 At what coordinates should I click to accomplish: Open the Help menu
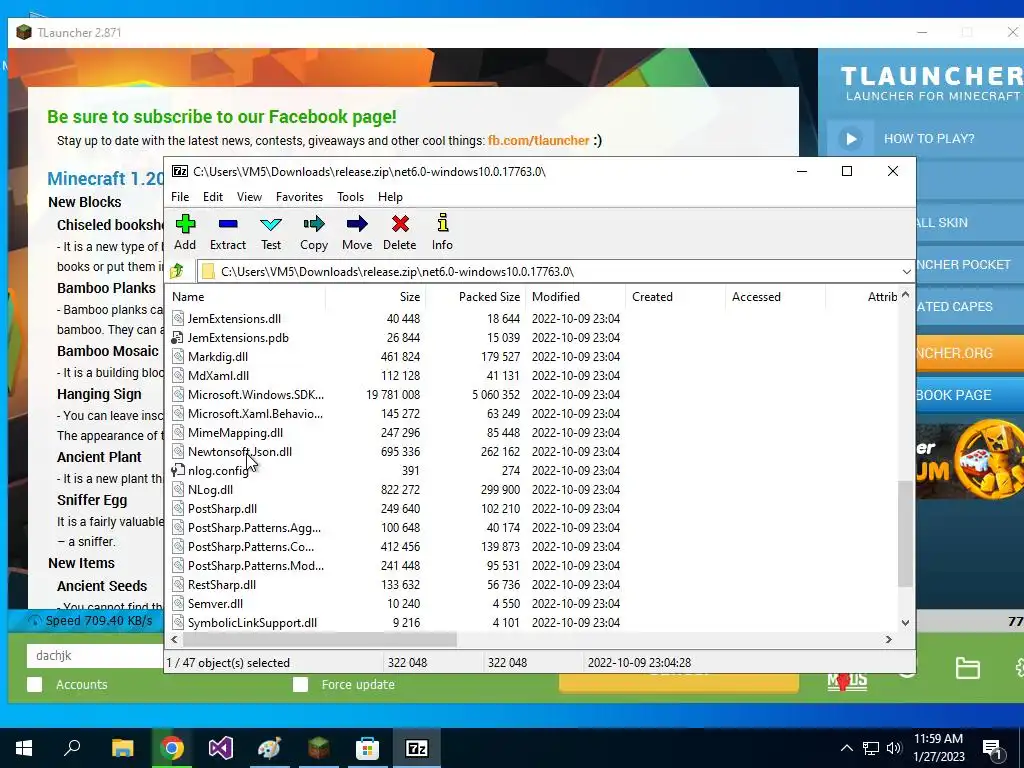click(391, 197)
